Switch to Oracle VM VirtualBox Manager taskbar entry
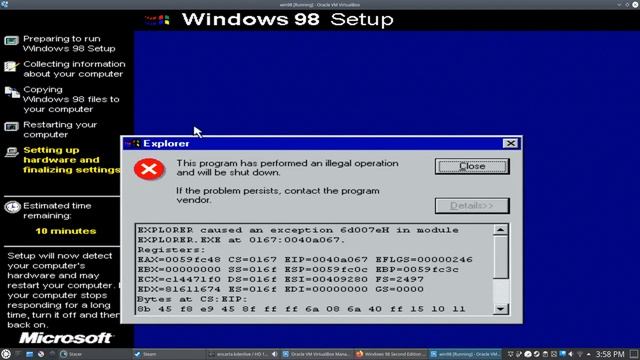This screenshot has height=360, width=640. 317,354
